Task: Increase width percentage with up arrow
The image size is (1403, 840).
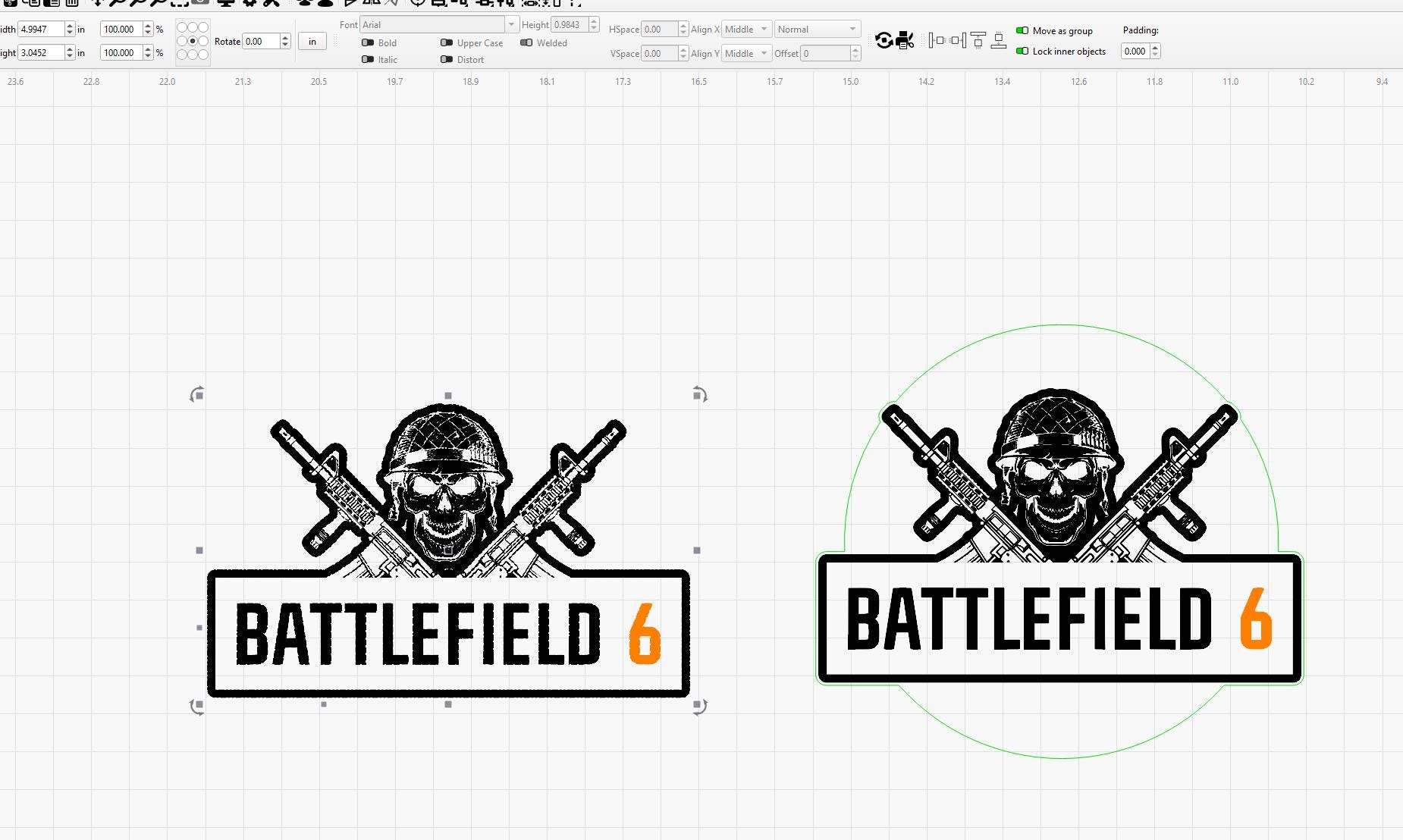Action: click(x=148, y=26)
